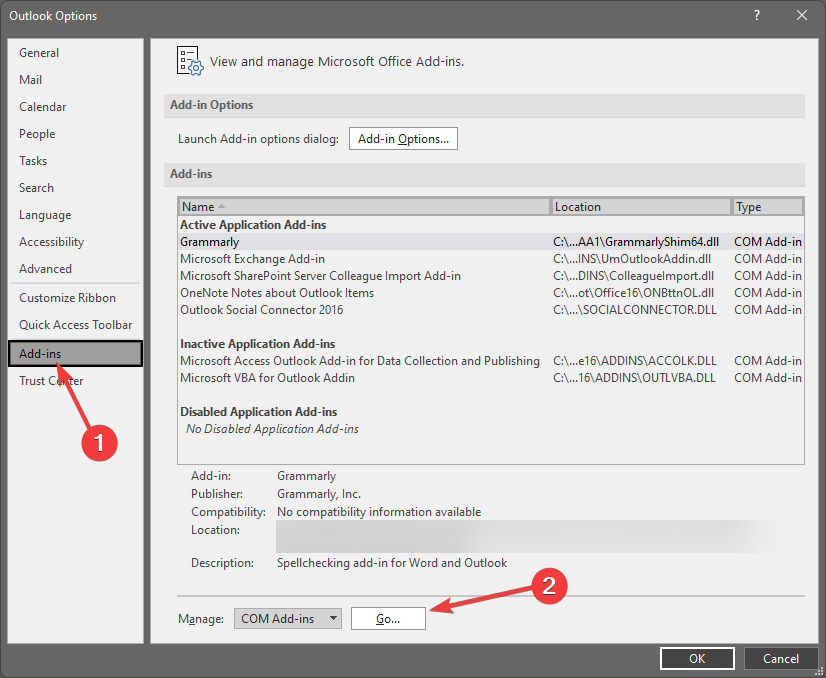Sort add-ins by the Location column header
826x678 pixels.
click(x=641, y=207)
